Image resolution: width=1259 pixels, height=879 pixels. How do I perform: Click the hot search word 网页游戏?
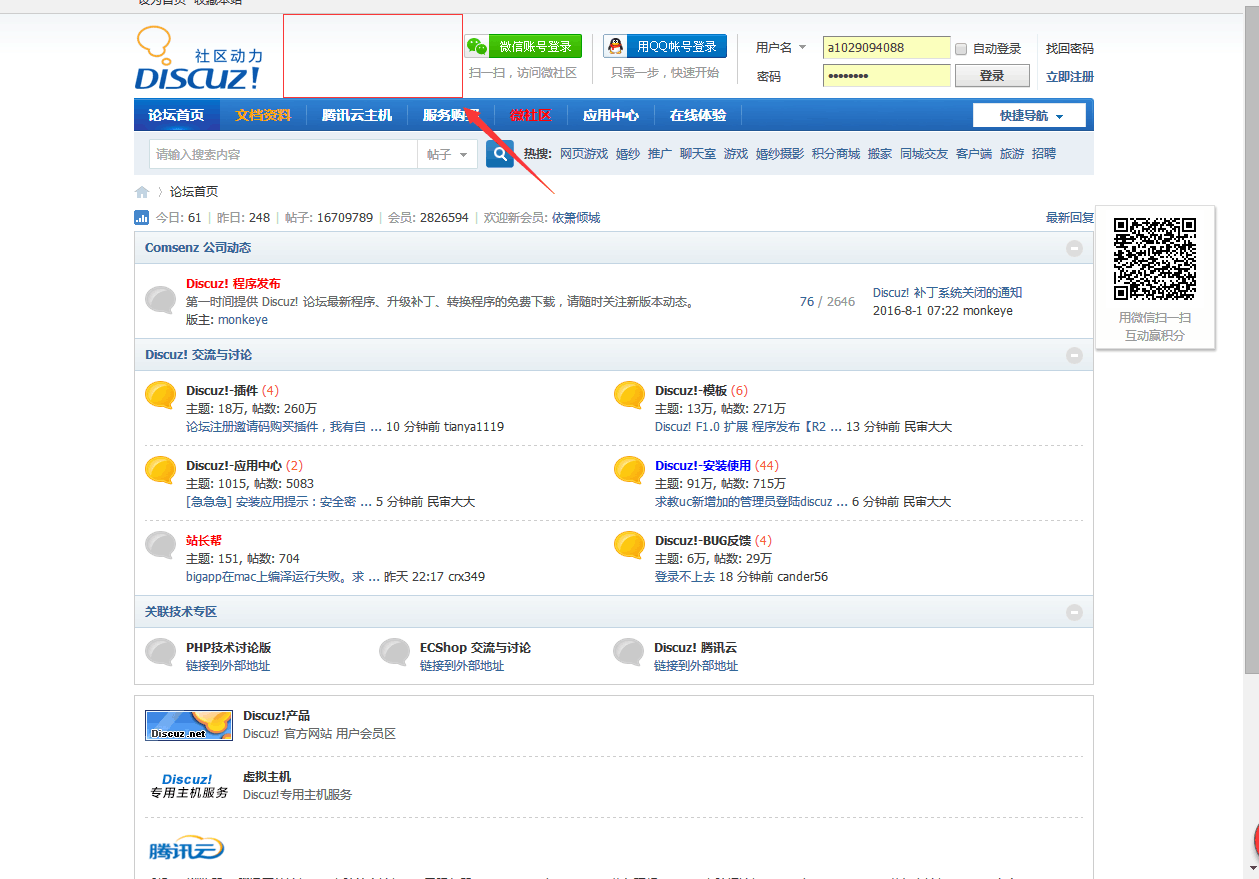tap(584, 154)
